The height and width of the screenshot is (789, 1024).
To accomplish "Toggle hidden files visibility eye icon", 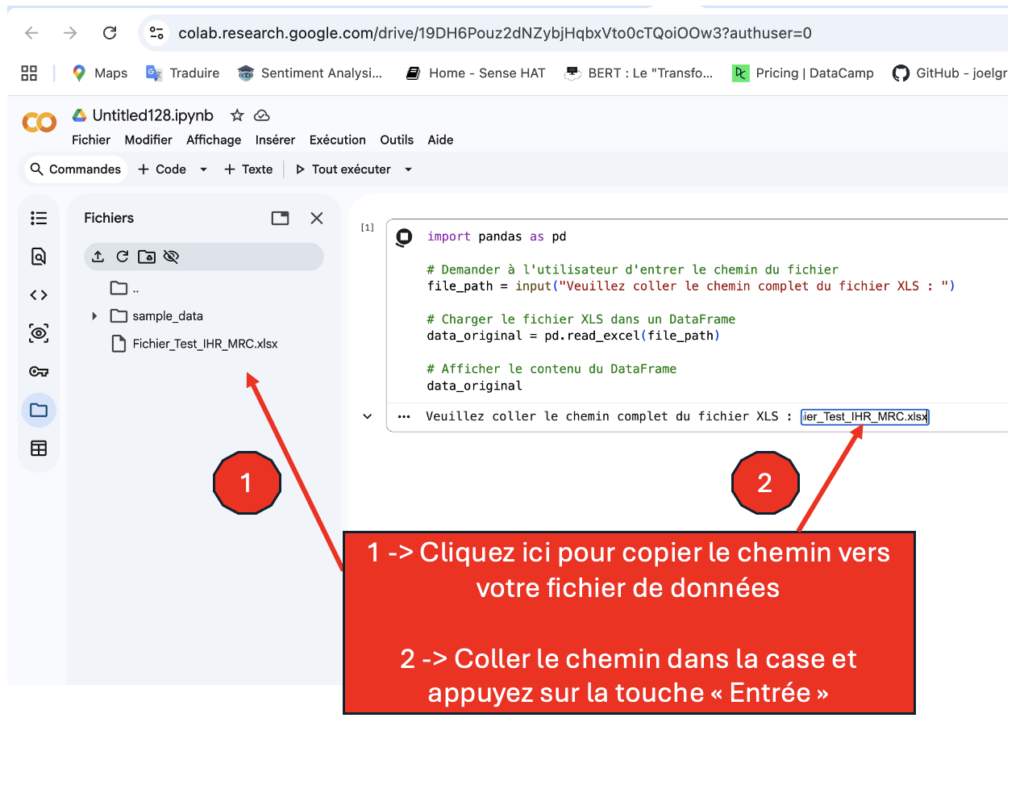I will [171, 257].
